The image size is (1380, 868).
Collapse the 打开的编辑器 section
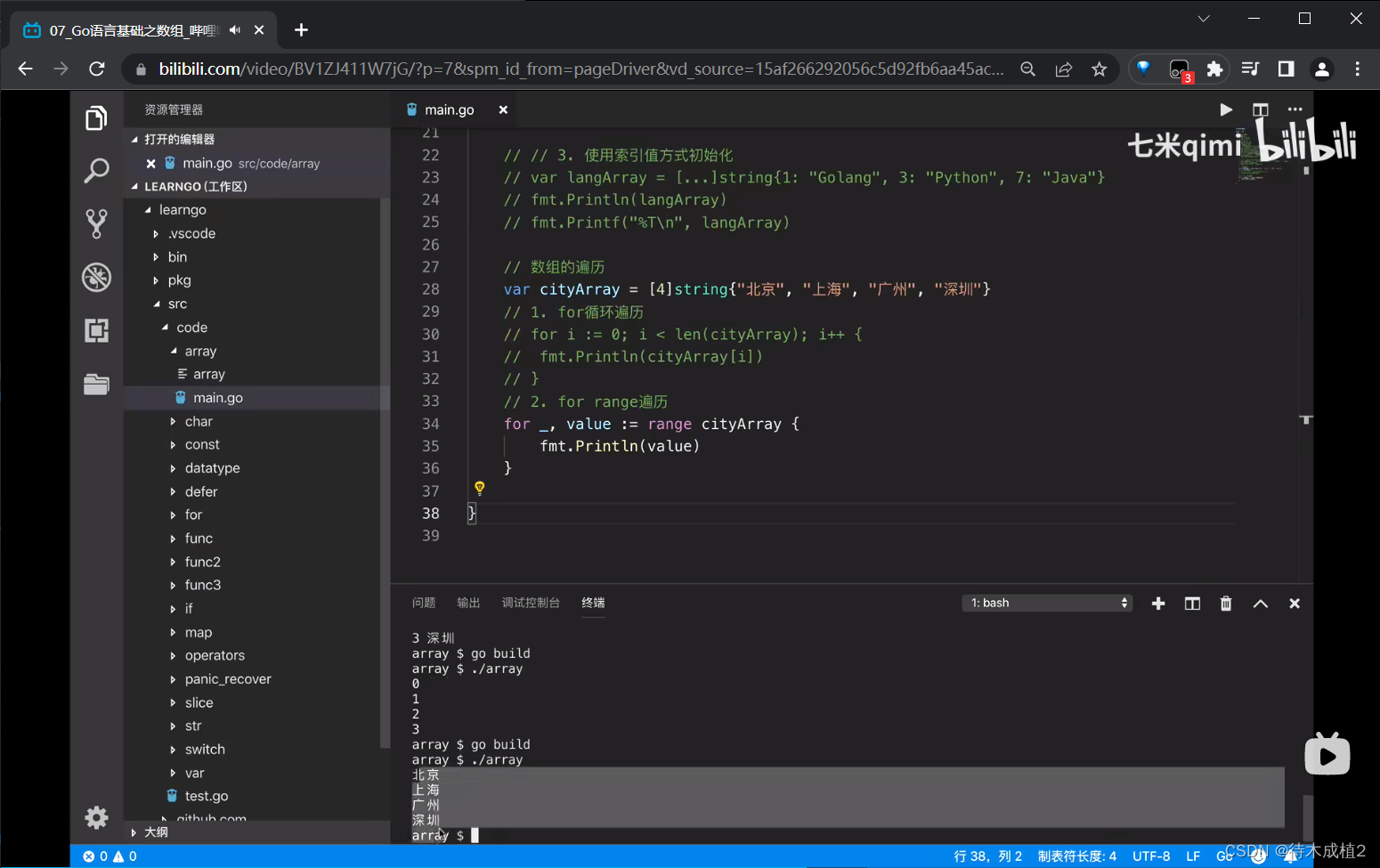135,139
